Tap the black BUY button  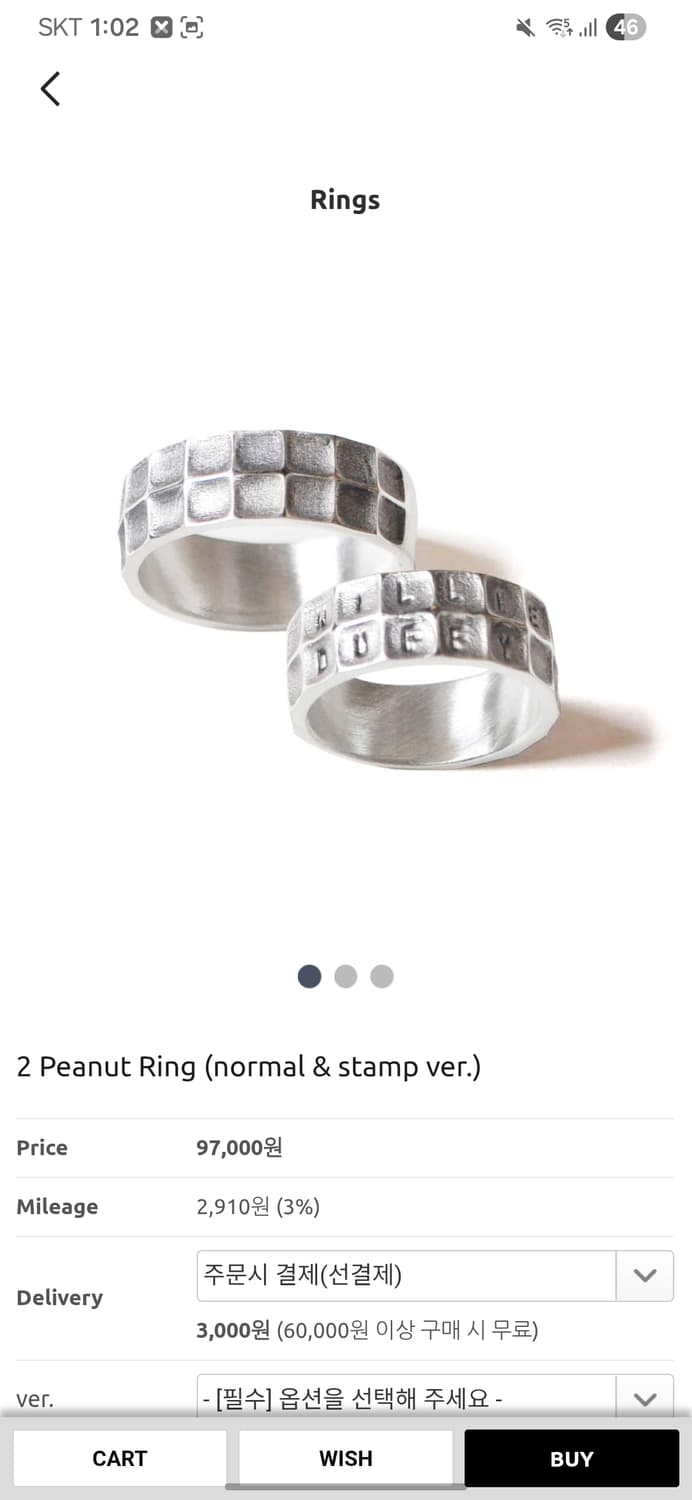coord(572,1458)
